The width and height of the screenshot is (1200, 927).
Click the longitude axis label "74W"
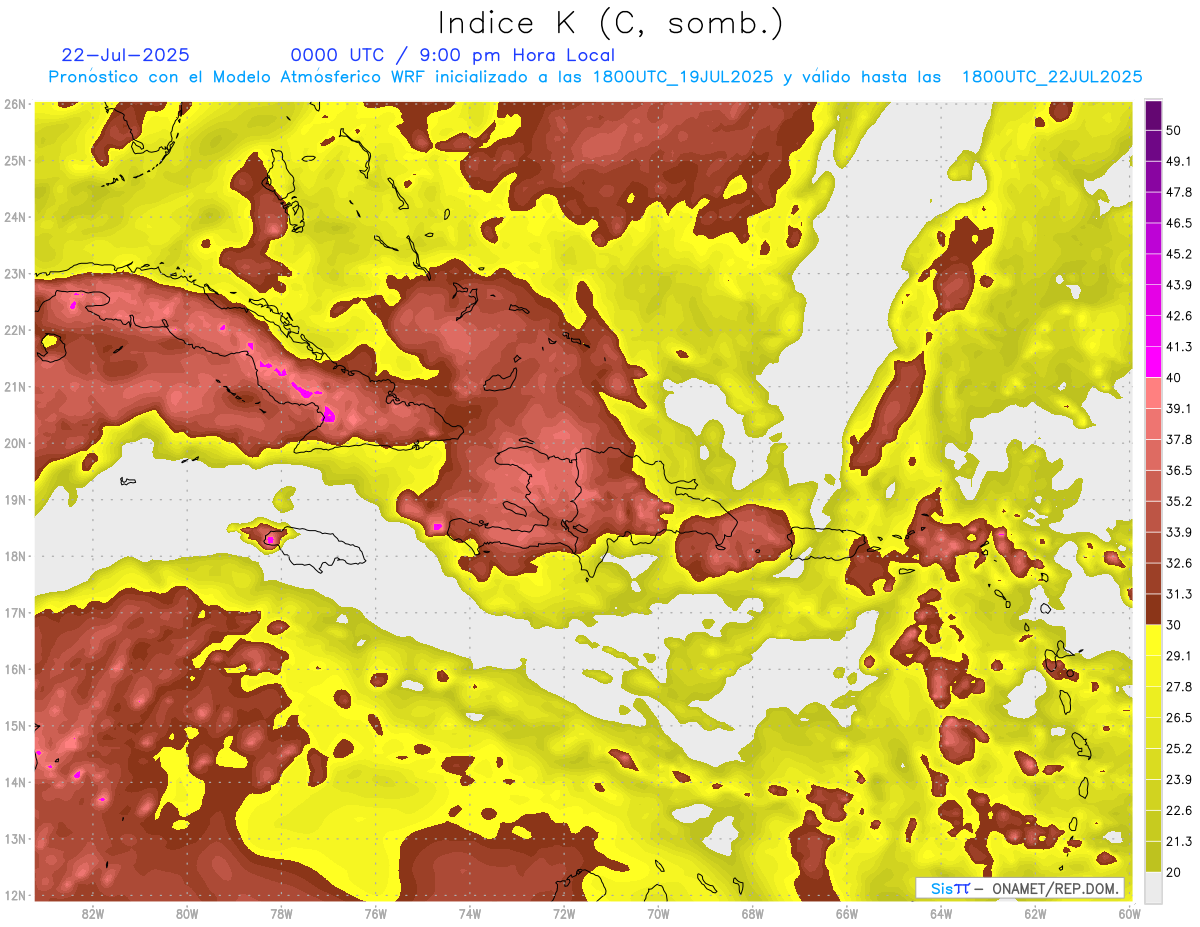tap(470, 913)
